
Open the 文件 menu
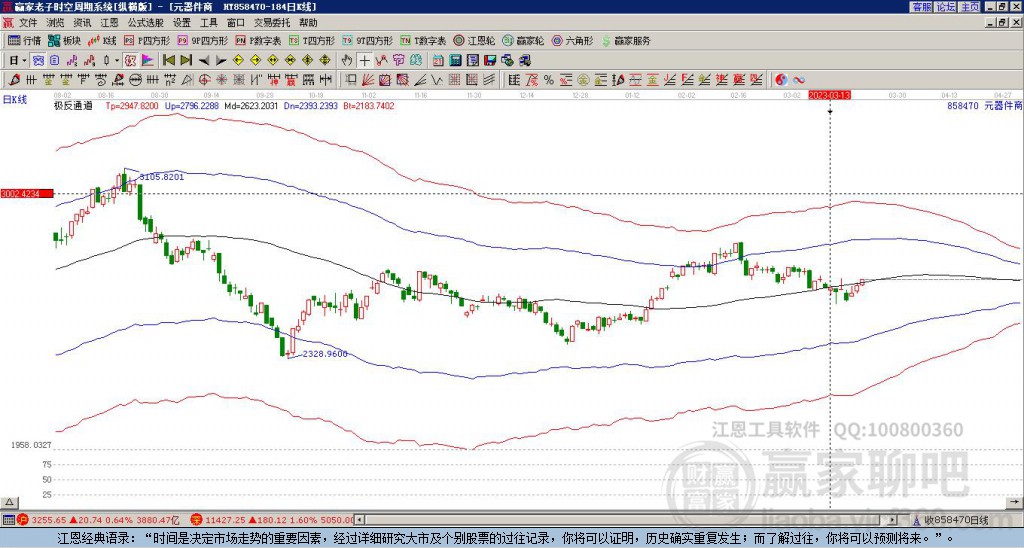28,23
